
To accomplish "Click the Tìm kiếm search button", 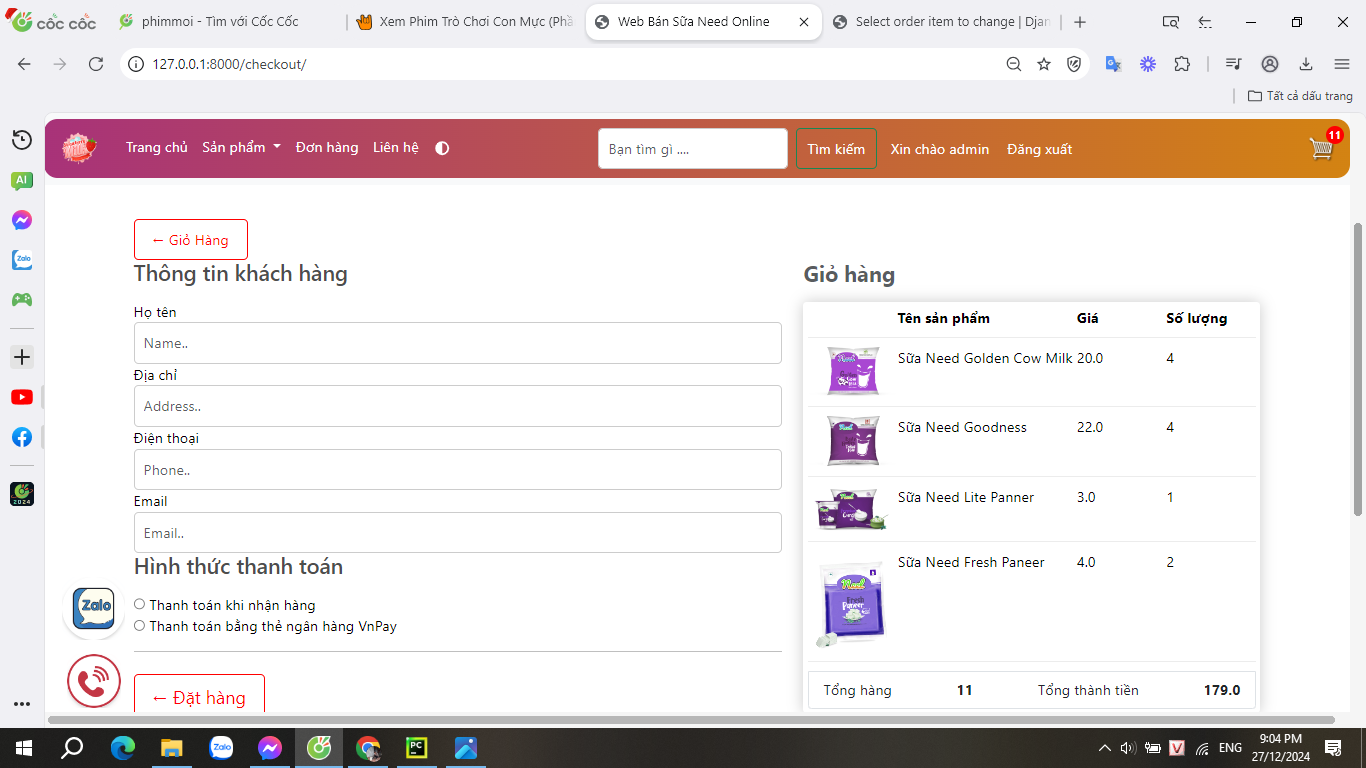I will pos(836,149).
